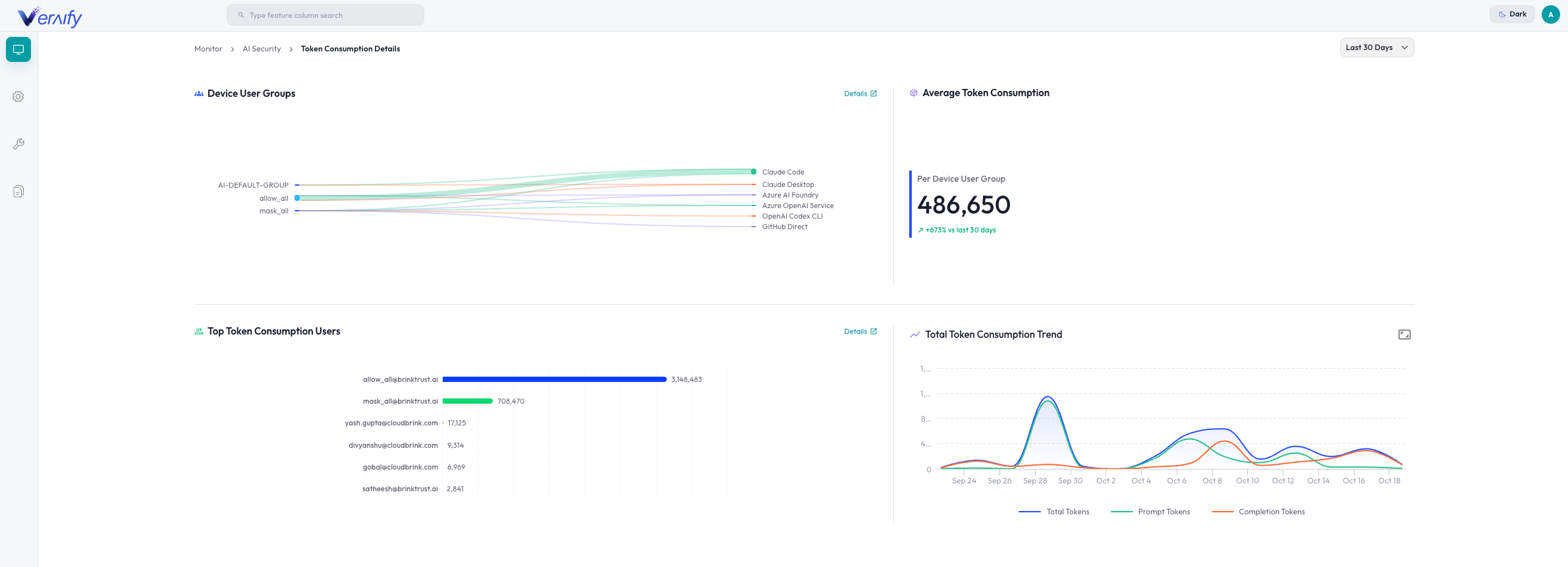Click the Azure AI Foundry label
The height and width of the screenshot is (567, 1568).
coord(790,195)
